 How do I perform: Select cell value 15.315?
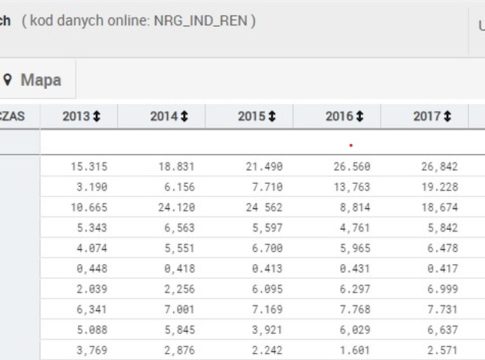pyautogui.click(x=89, y=166)
